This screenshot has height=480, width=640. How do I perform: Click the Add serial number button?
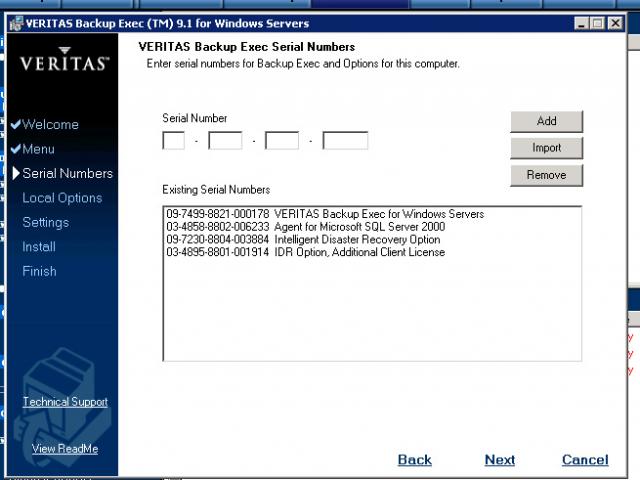[547, 121]
